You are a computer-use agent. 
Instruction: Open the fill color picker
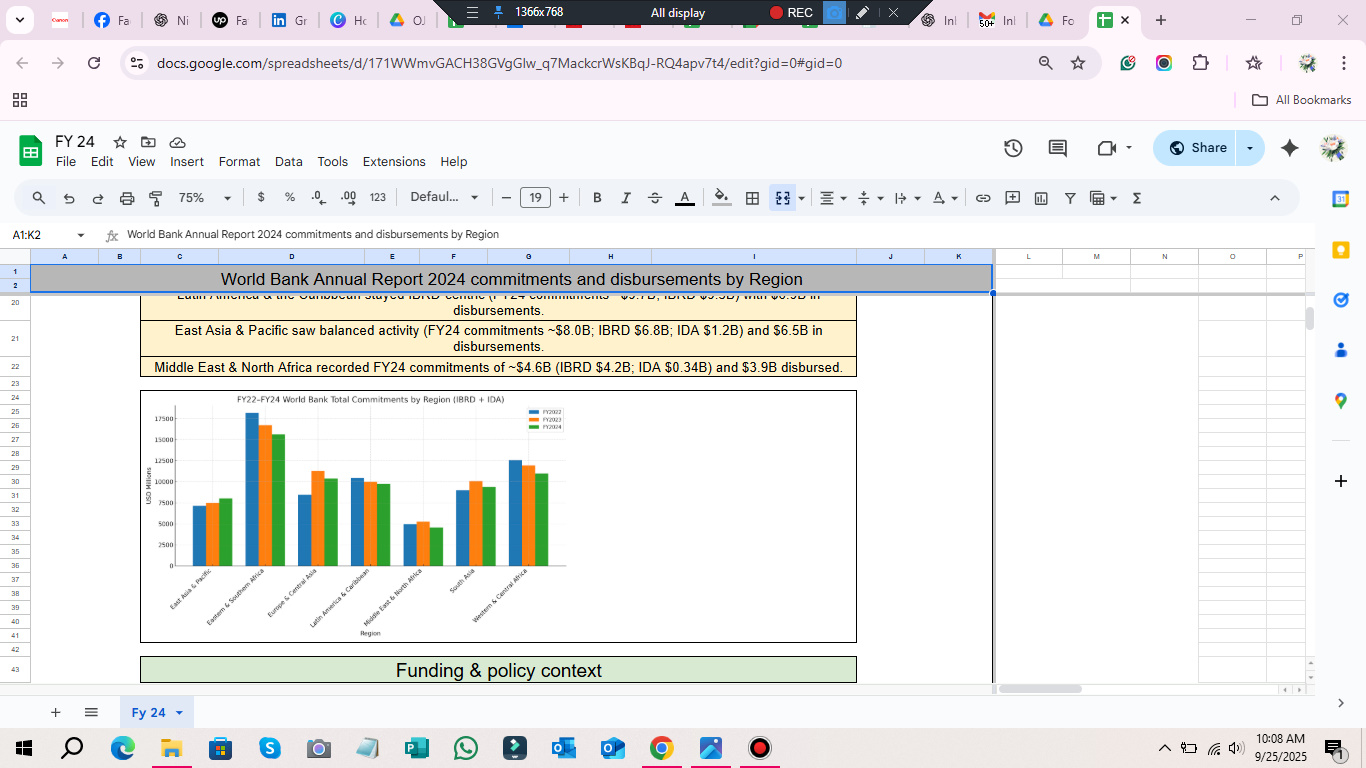[721, 198]
